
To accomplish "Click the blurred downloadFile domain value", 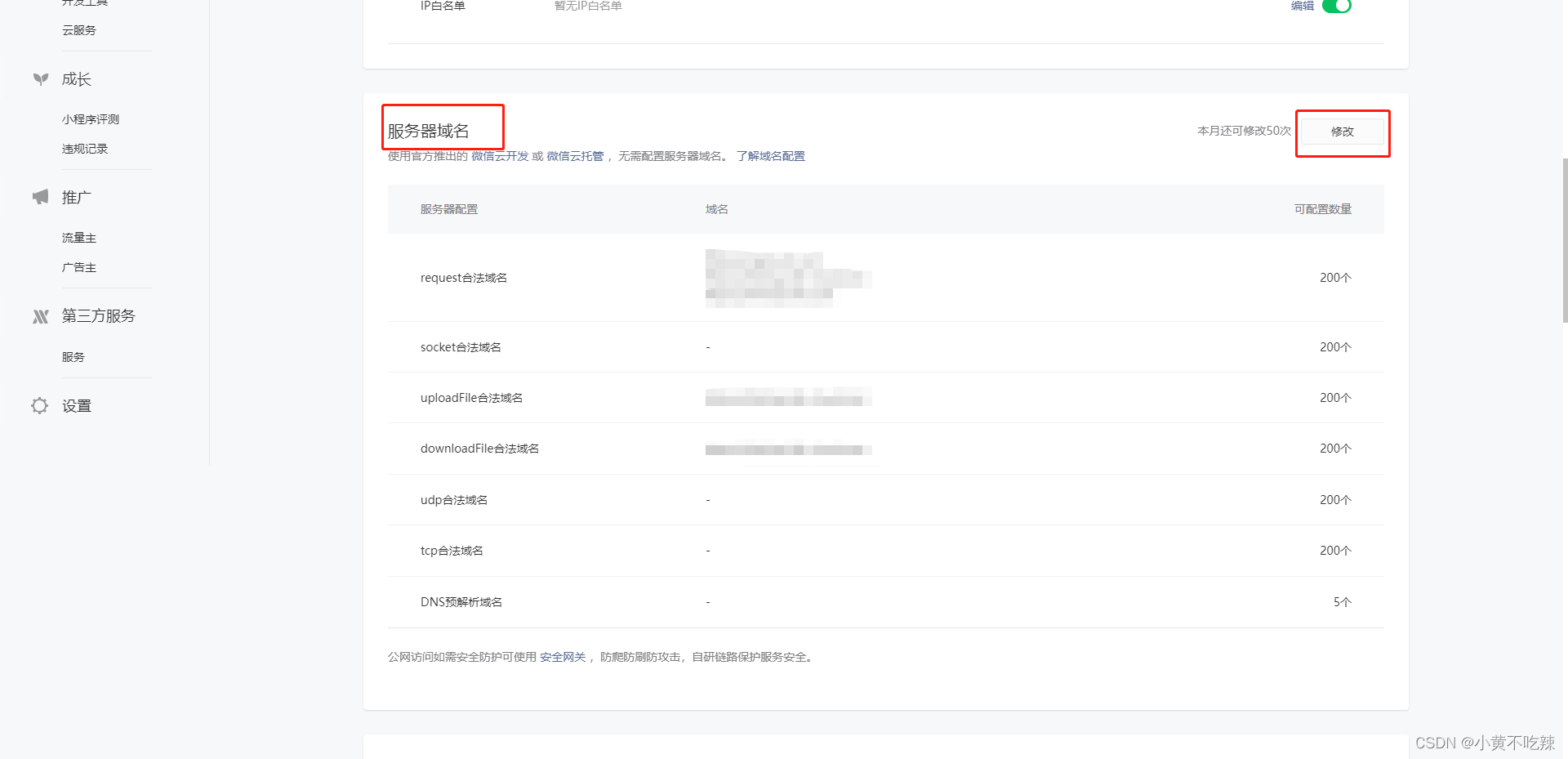I will coord(789,449).
